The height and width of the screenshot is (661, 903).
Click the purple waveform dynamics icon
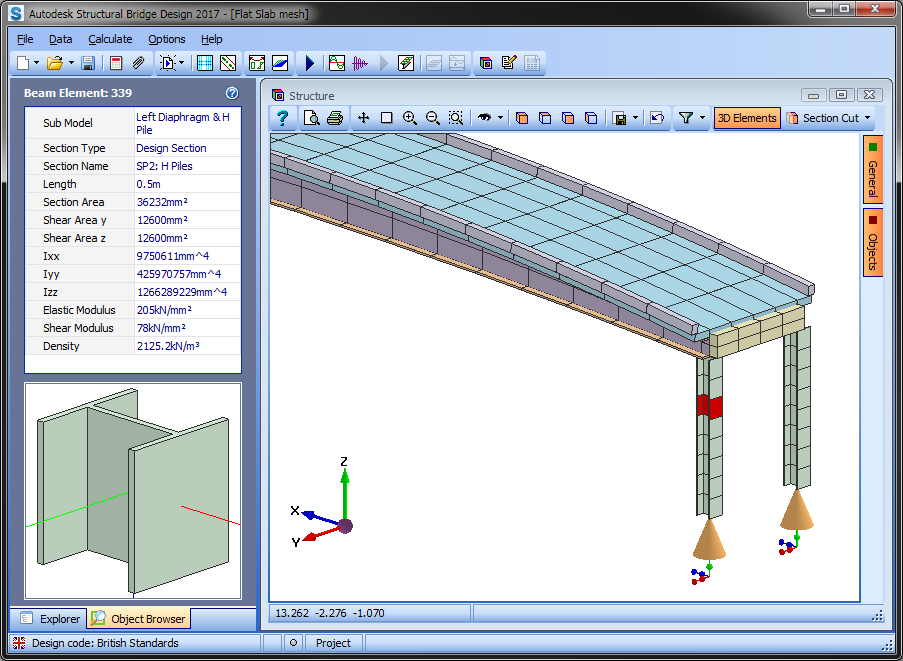click(360, 63)
